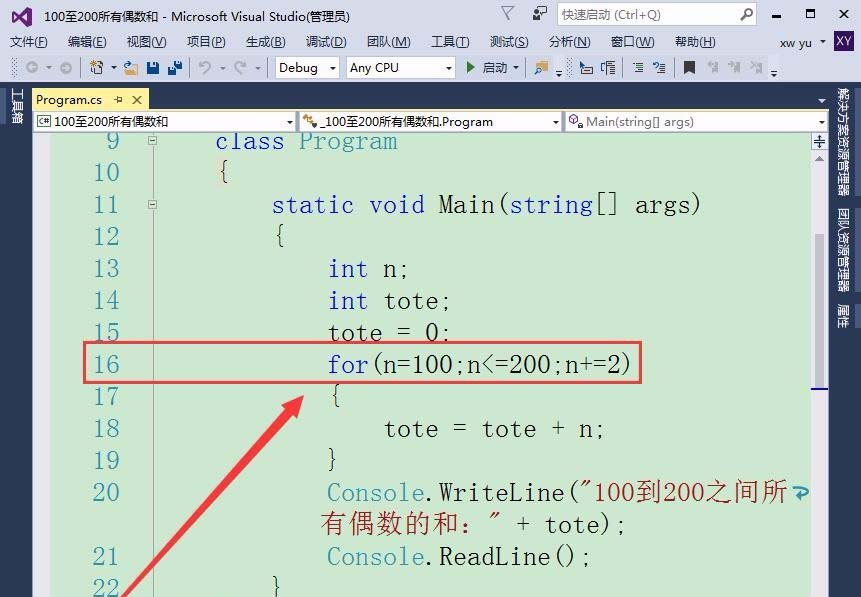Open the 调试(D) menu
This screenshot has width=861, height=597.
click(325, 42)
